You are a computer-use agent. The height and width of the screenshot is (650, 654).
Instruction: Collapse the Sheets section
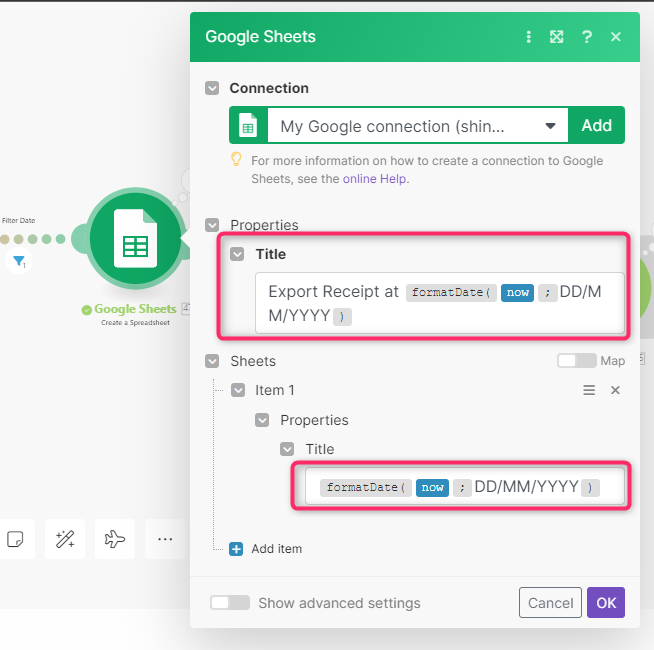point(212,361)
